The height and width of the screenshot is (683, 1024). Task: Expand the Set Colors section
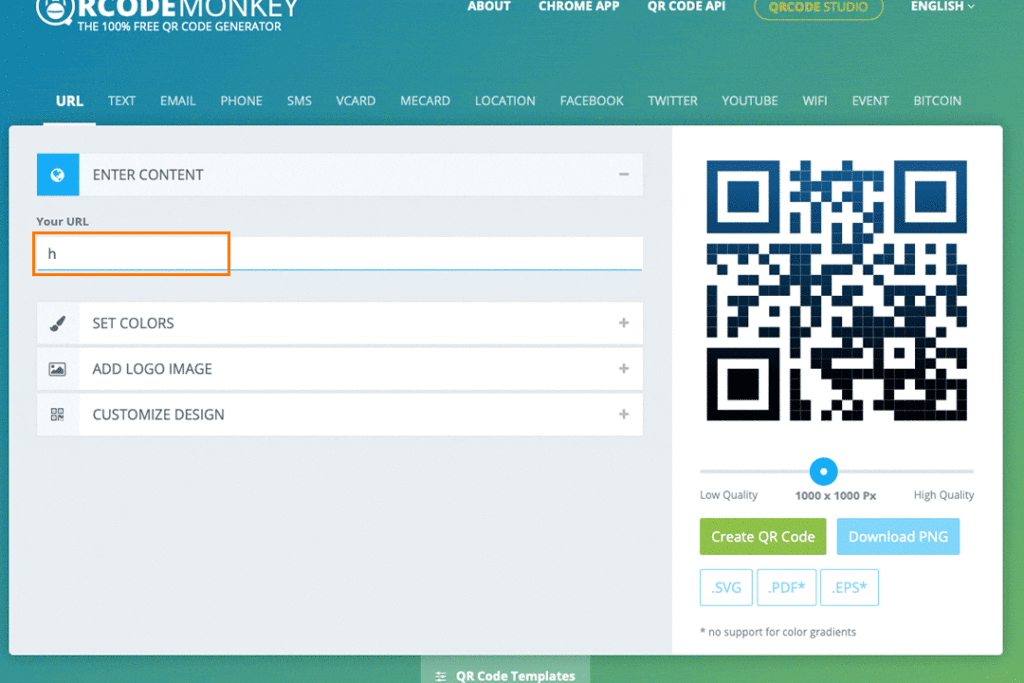pyautogui.click(x=624, y=323)
